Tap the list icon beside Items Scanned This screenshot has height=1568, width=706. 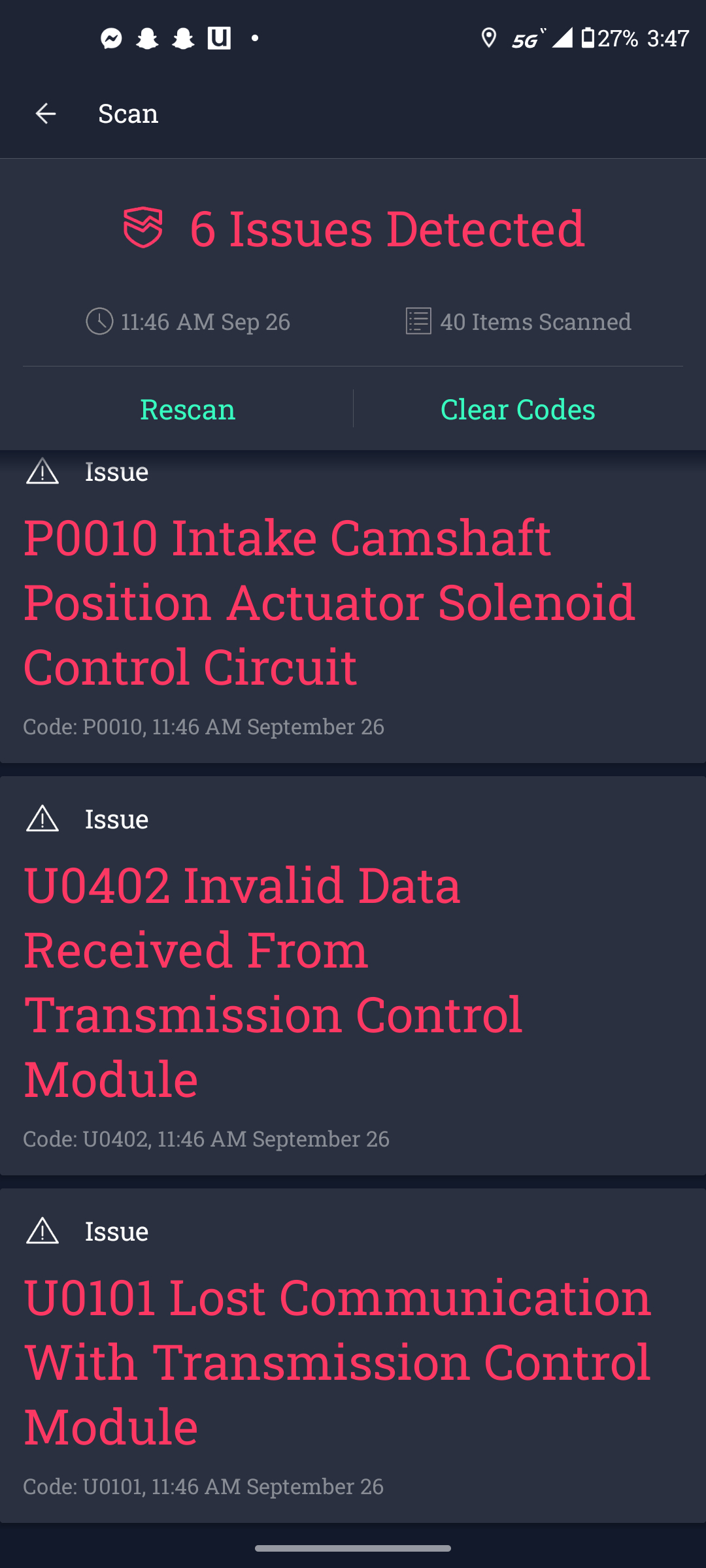point(418,321)
